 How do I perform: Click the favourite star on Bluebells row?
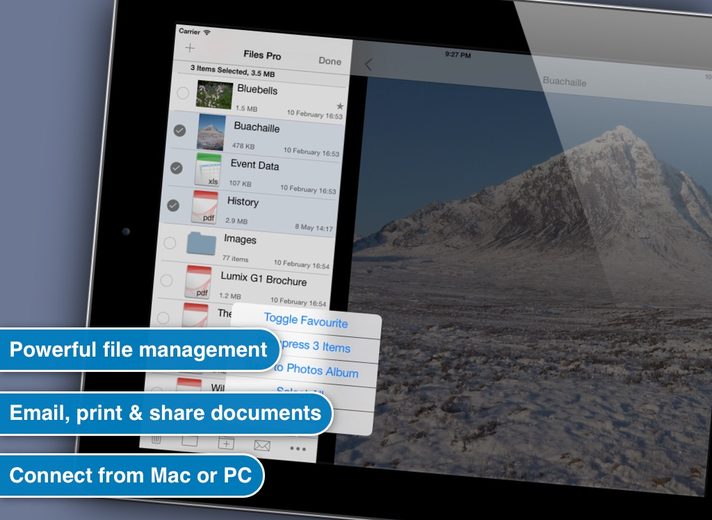pyautogui.click(x=340, y=106)
